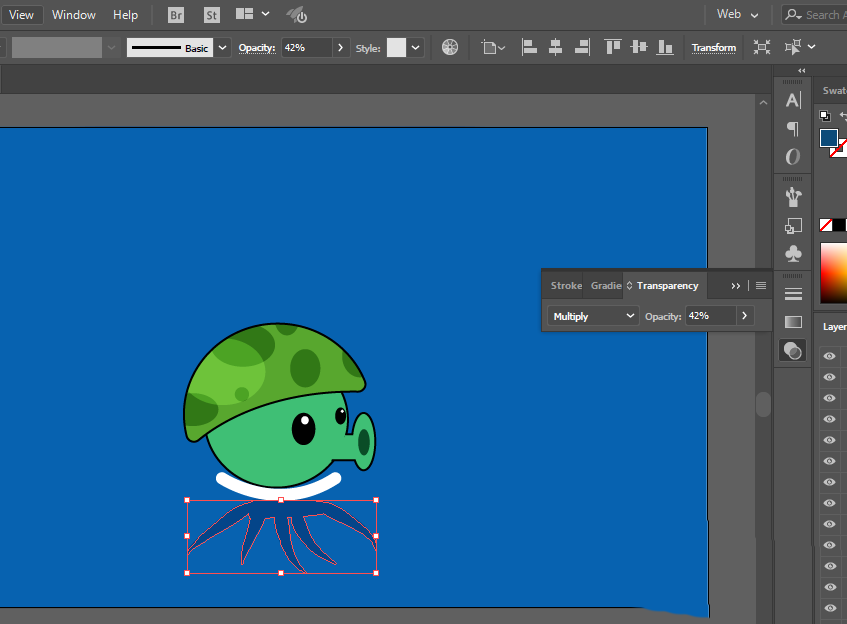
Task: Expand the Web workspace switcher dropdown
Action: 738,15
